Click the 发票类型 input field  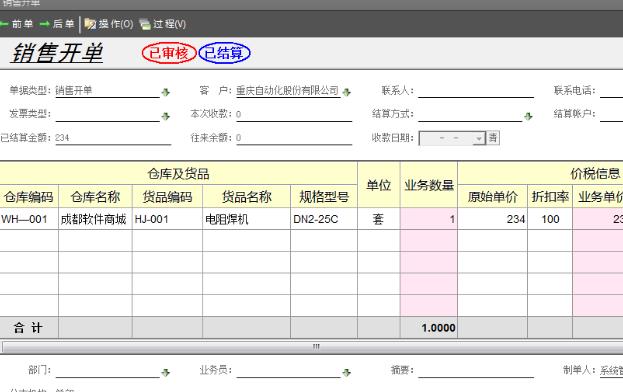click(108, 114)
